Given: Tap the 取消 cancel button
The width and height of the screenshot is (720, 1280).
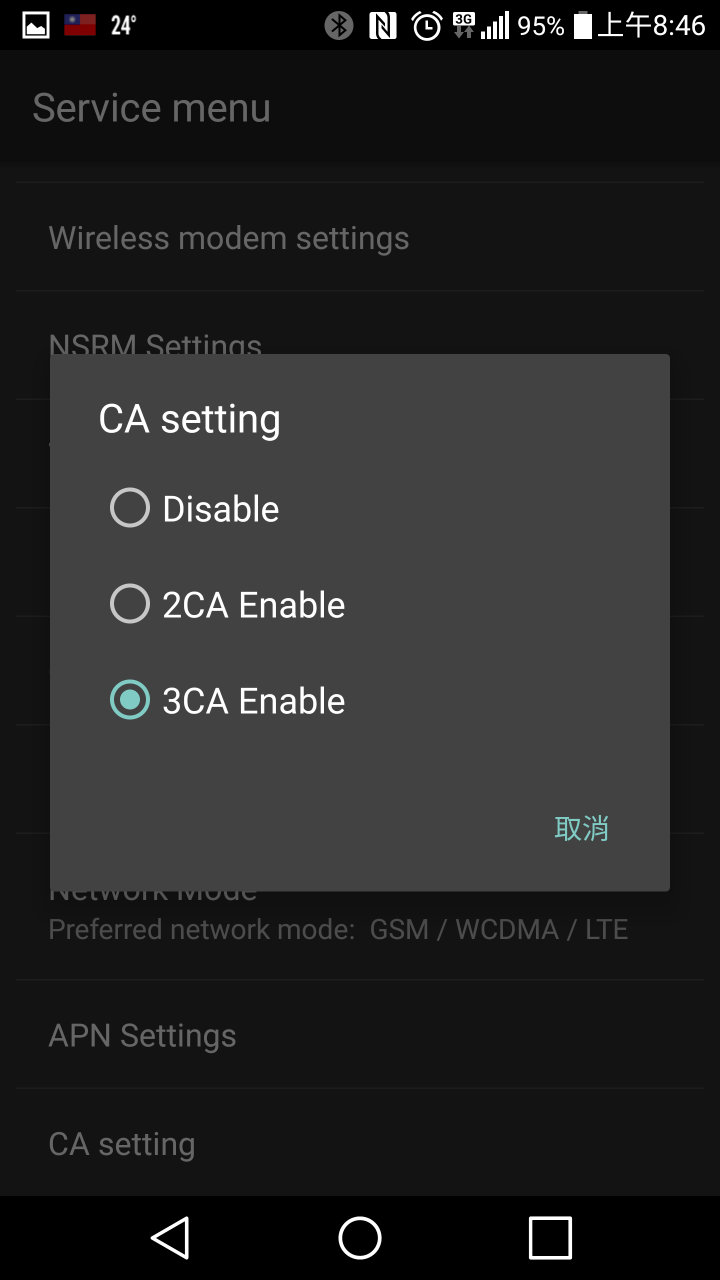Looking at the screenshot, I should tap(582, 828).
